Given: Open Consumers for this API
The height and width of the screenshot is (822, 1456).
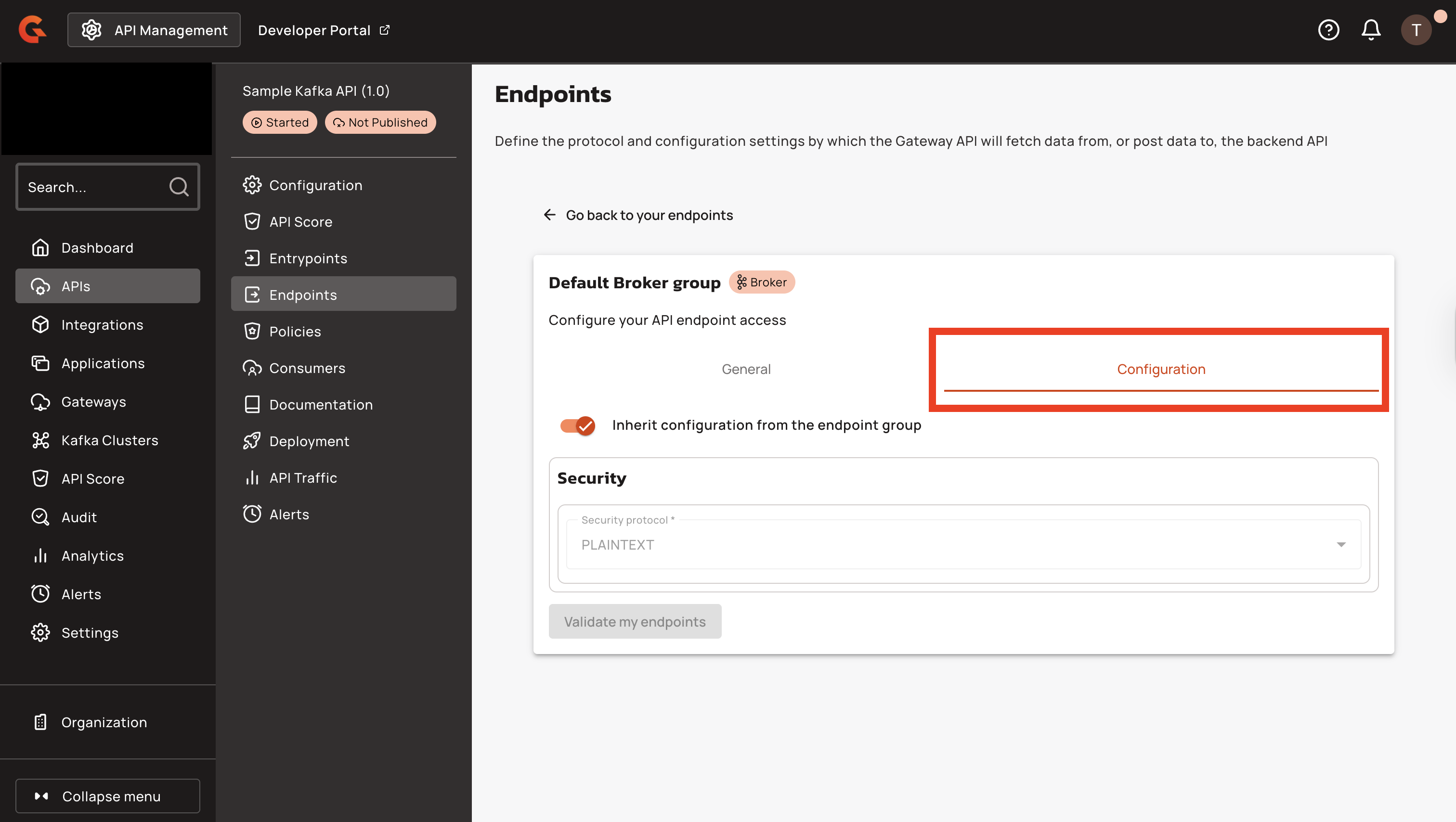Looking at the screenshot, I should pyautogui.click(x=306, y=368).
